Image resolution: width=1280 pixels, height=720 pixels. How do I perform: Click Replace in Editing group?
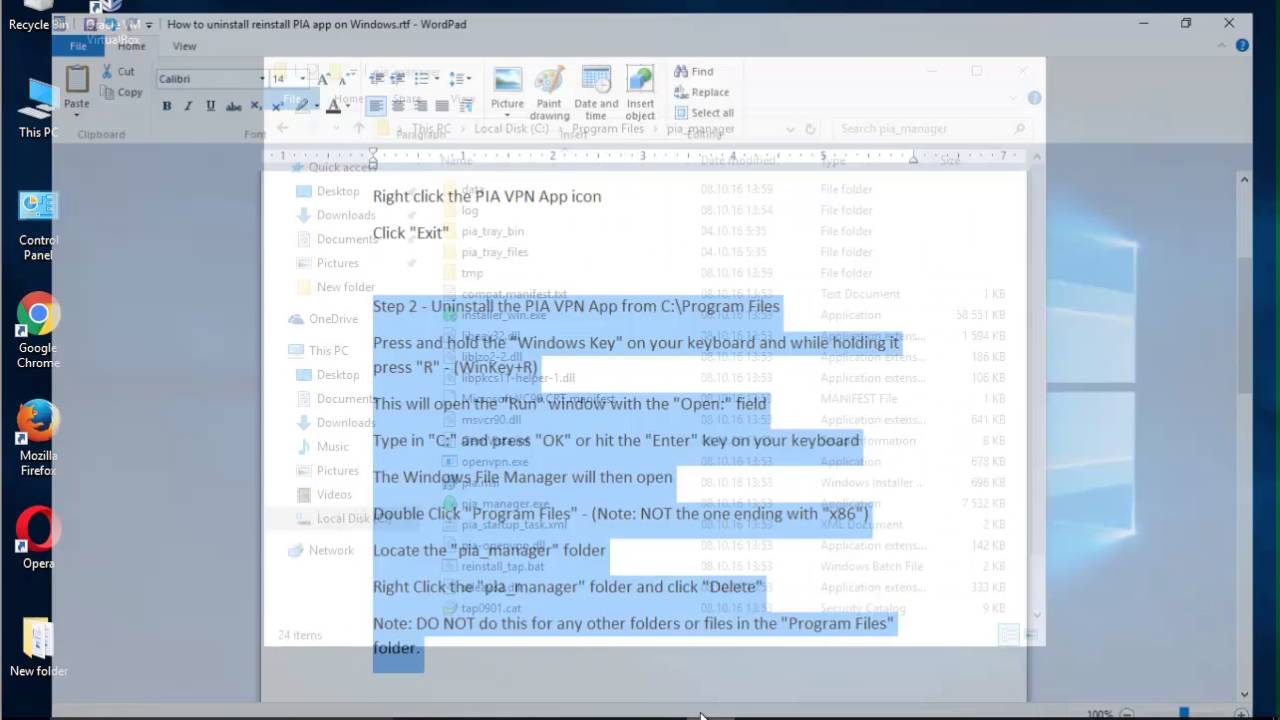[701, 92]
